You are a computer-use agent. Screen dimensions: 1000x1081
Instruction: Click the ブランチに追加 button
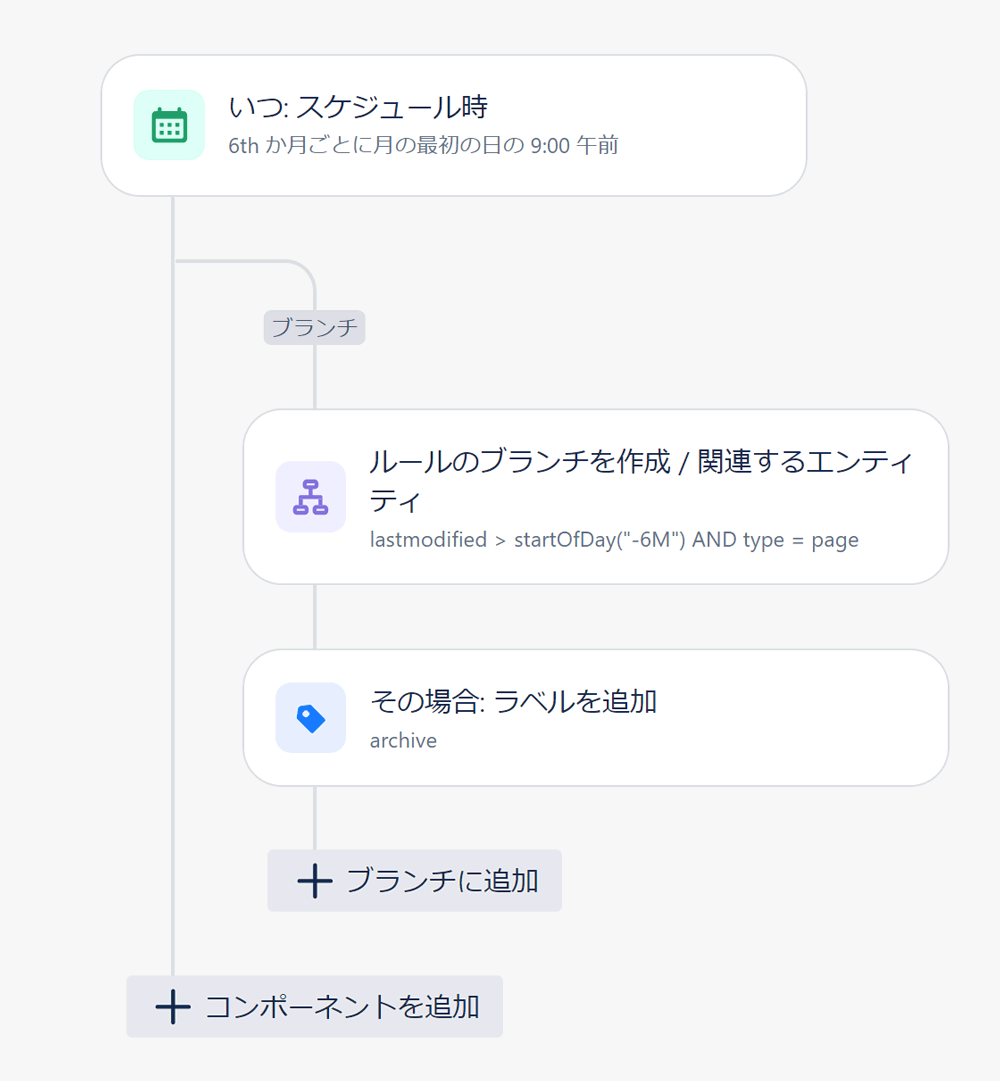coord(414,880)
